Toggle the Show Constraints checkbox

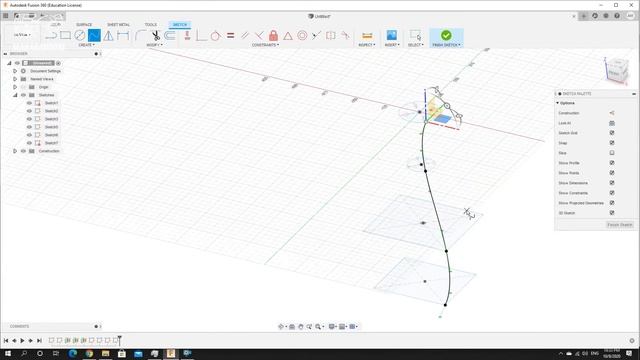click(x=612, y=193)
